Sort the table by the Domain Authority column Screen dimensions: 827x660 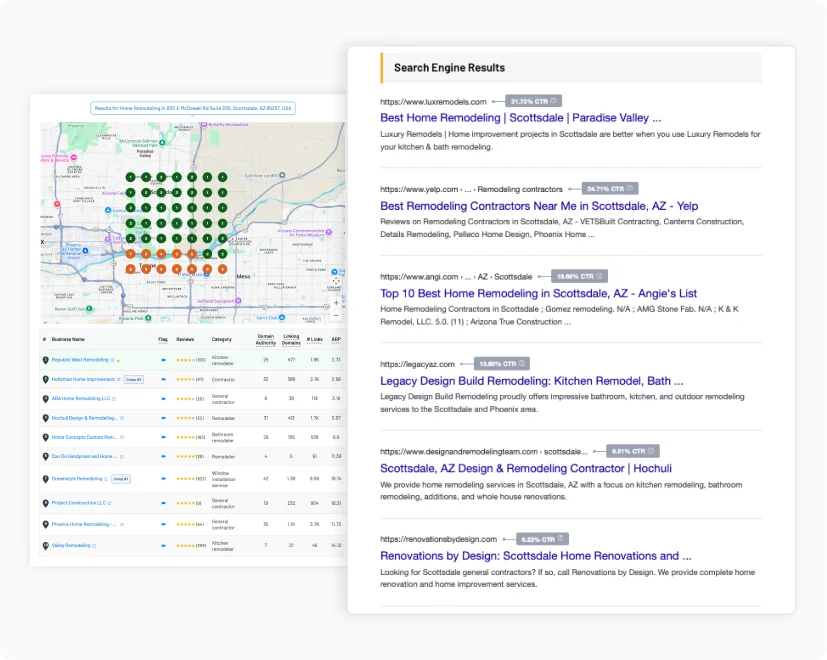coord(265,339)
